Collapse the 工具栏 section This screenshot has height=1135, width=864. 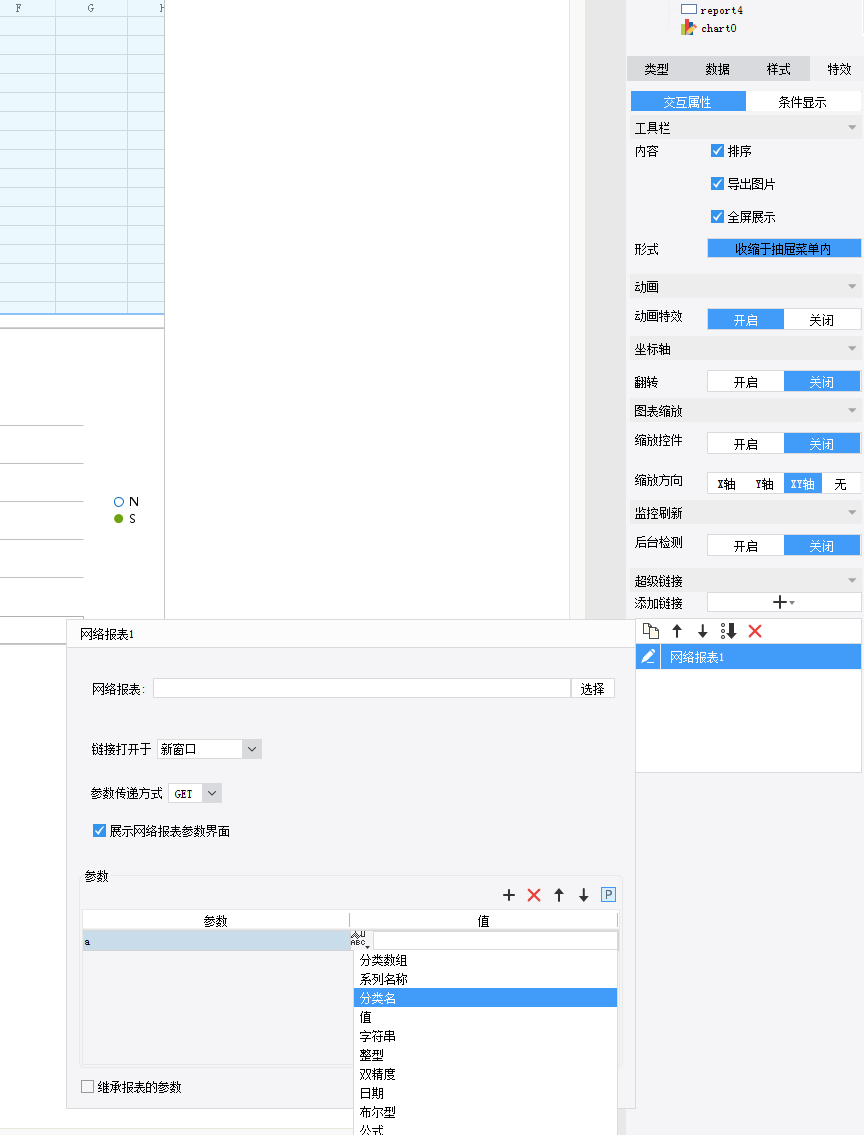pyautogui.click(x=852, y=127)
